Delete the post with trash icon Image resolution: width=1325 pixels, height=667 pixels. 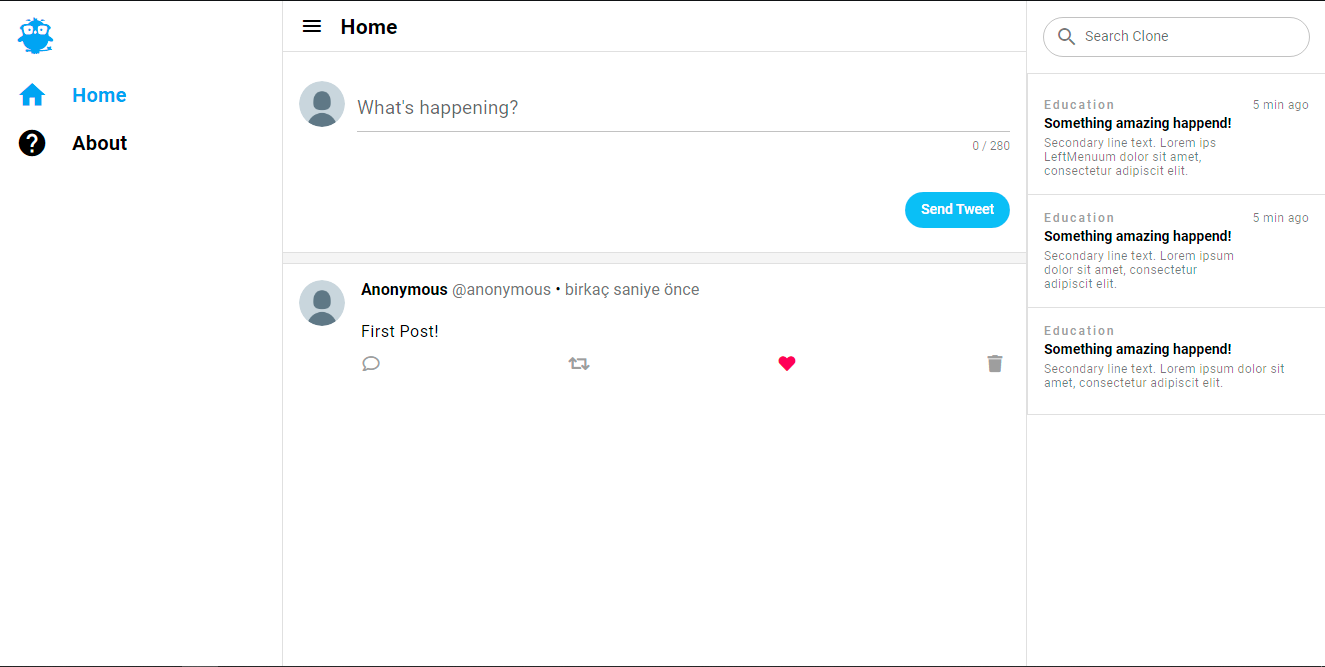pyautogui.click(x=995, y=363)
